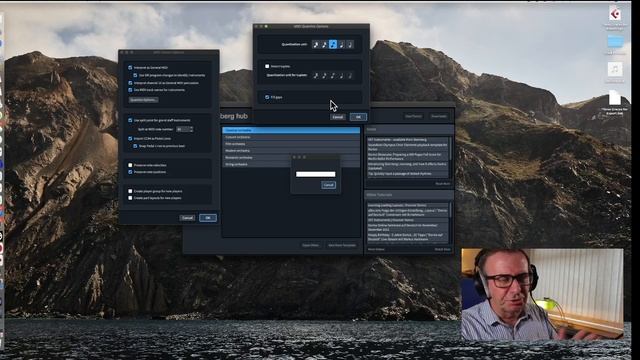Select Film orchestra template in Hub

pyautogui.click(x=291, y=144)
